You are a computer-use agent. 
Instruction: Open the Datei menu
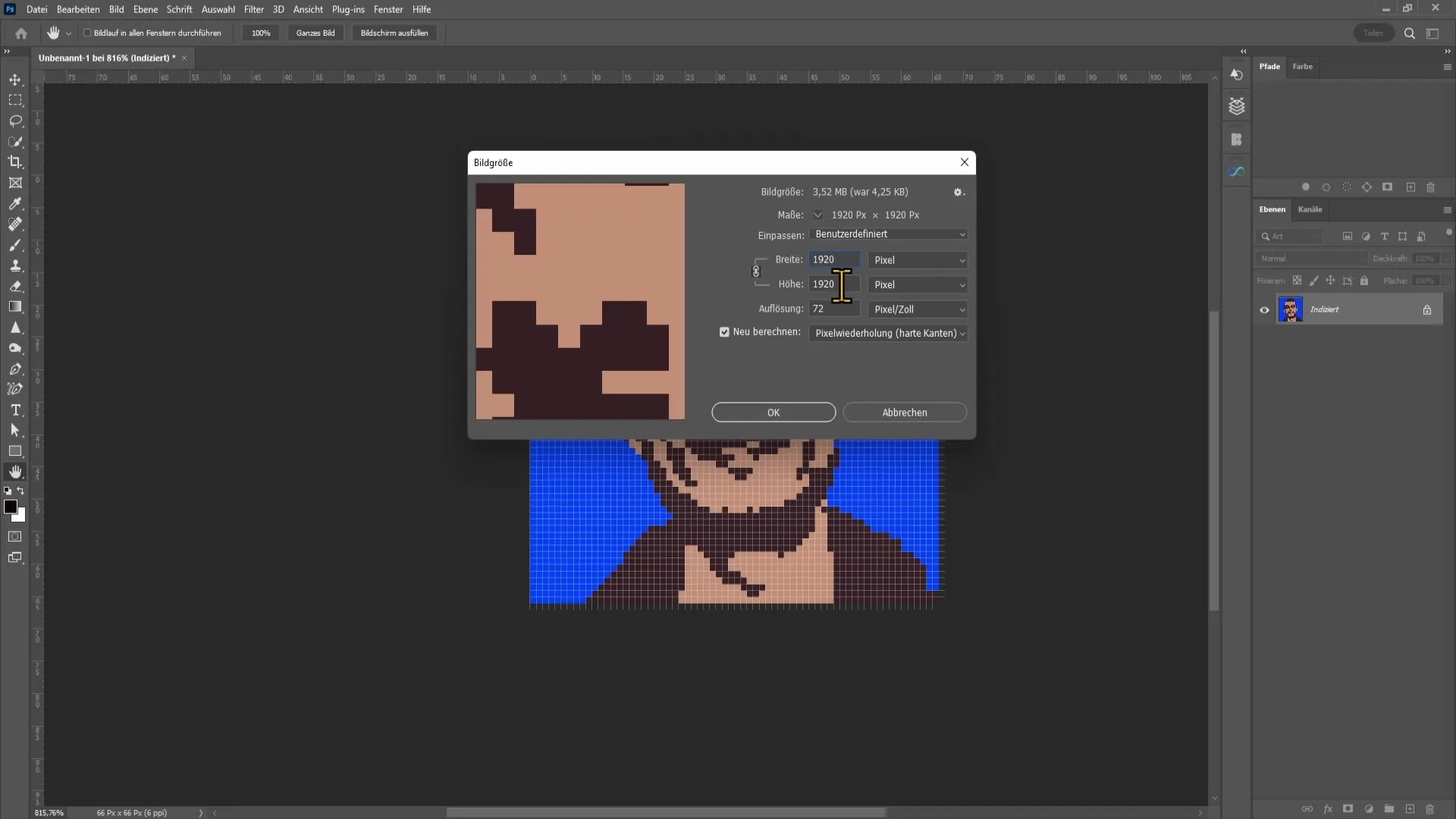pos(36,9)
